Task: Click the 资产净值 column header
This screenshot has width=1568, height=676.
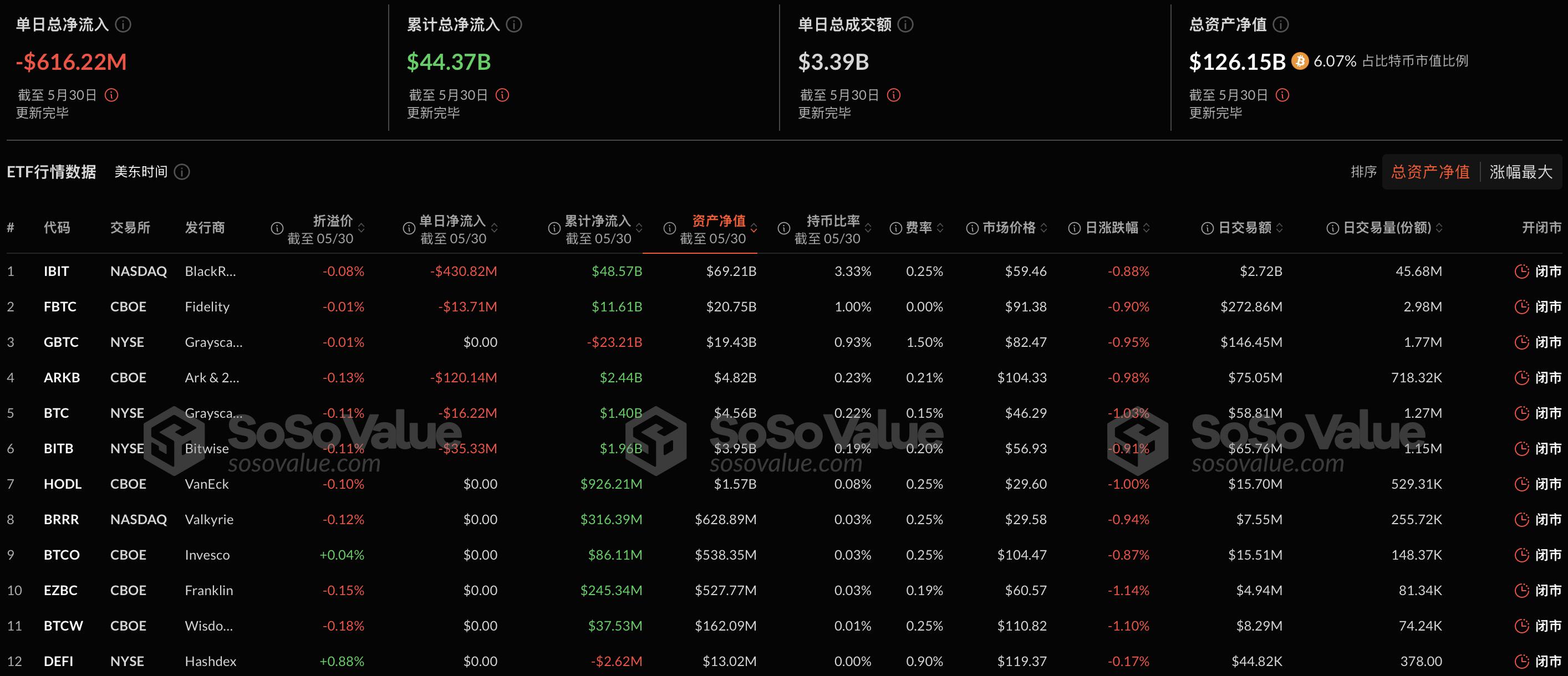Action: coord(718,221)
